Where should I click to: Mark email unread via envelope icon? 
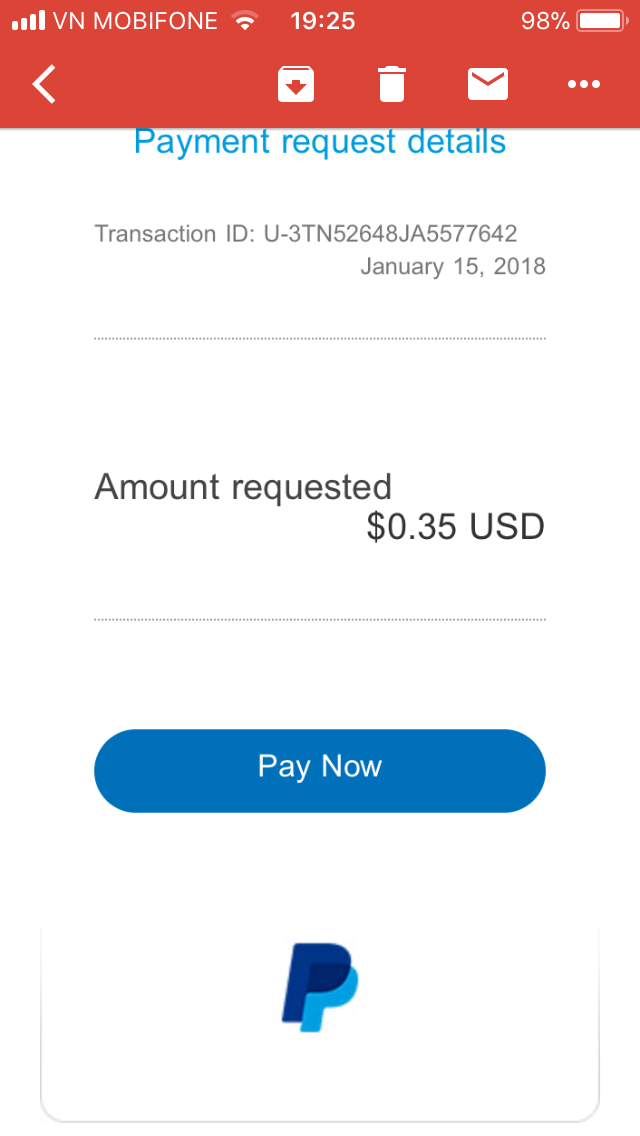[x=488, y=85]
